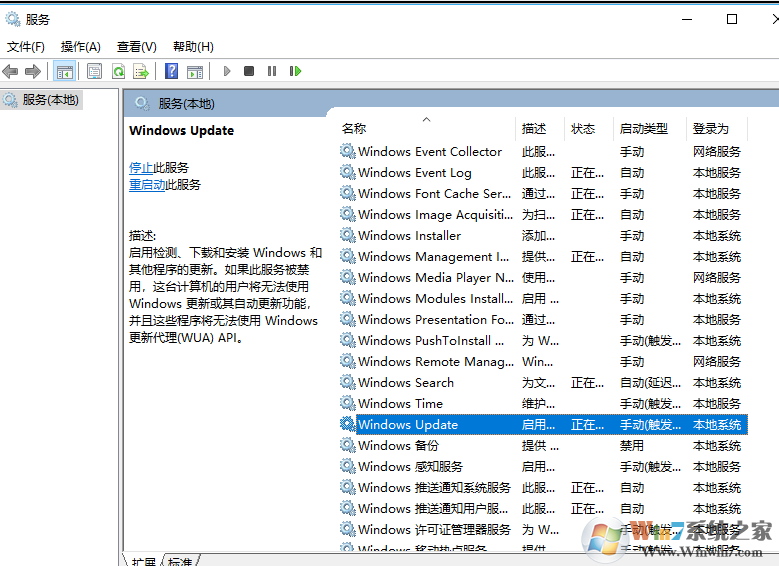
Task: Select the Windows Font Cache Ser... row
Action: click(543, 193)
